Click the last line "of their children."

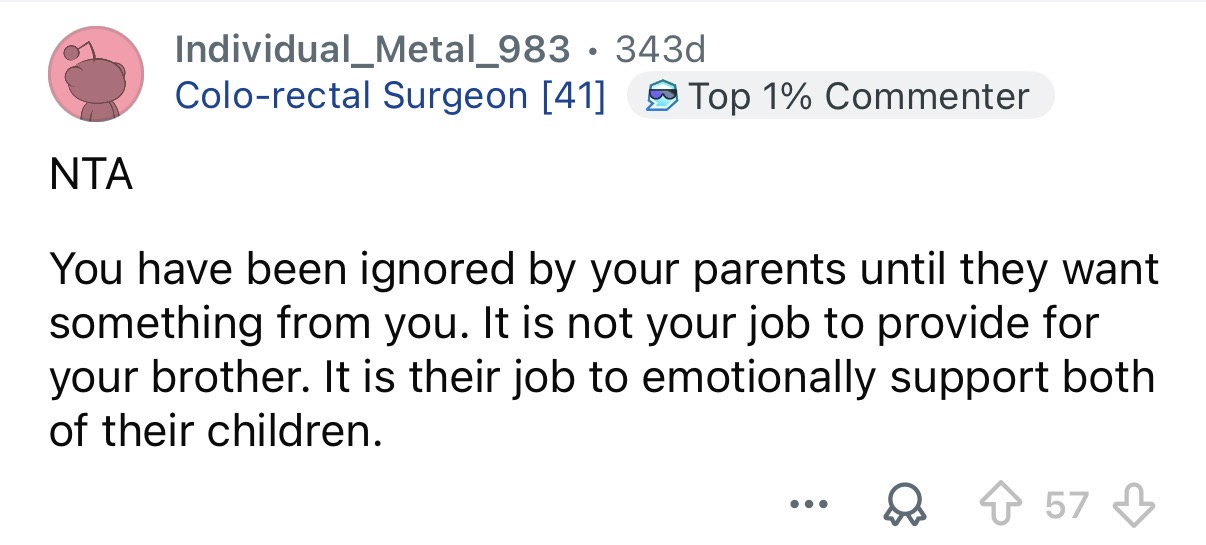215,434
